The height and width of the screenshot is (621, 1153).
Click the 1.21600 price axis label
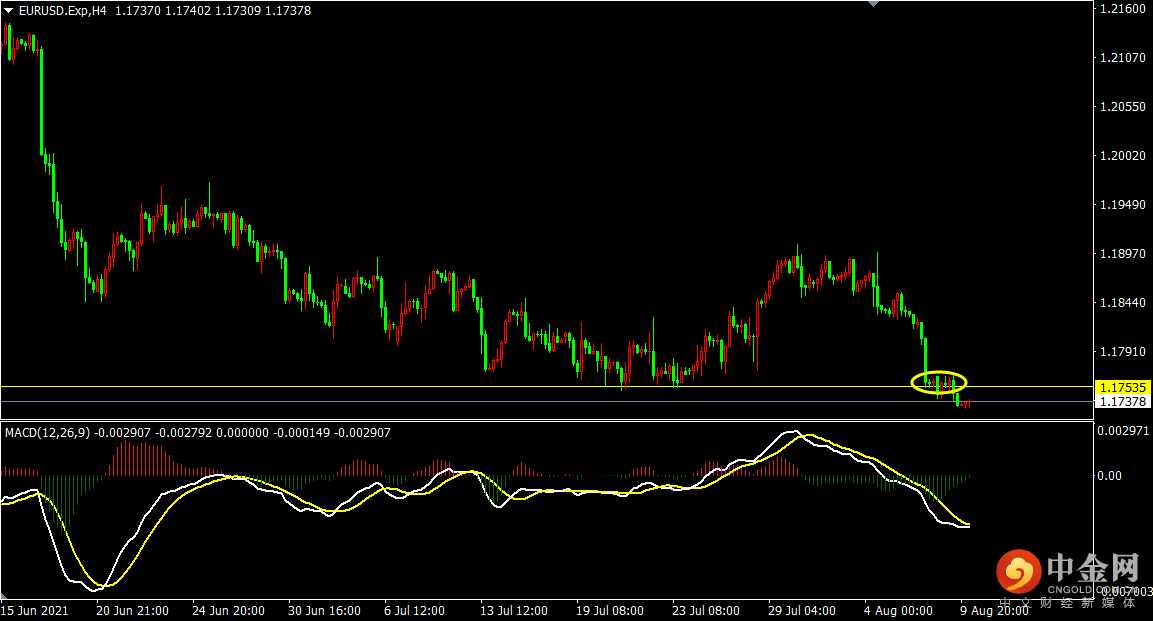pos(1122,9)
